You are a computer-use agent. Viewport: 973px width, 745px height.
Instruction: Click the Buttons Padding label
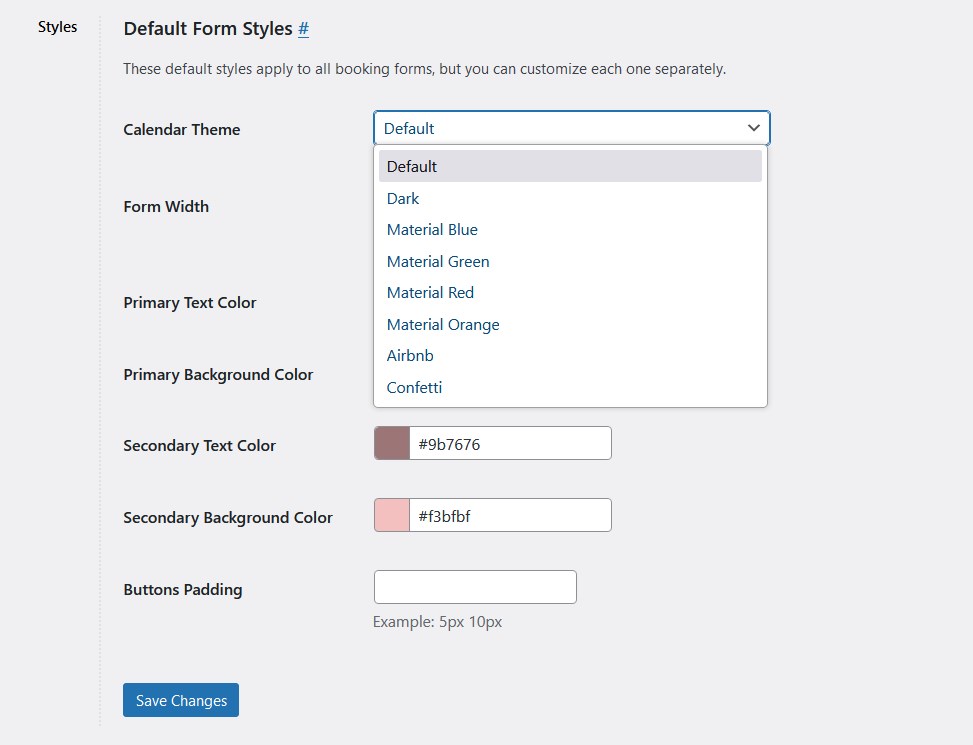tap(183, 589)
